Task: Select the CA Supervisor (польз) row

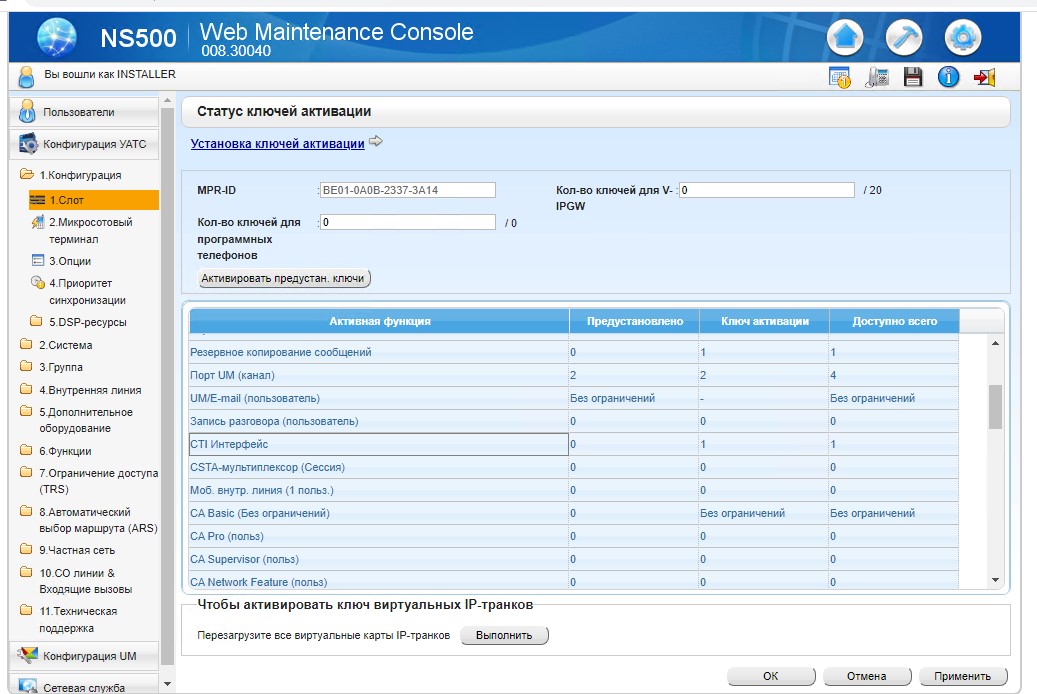Action: tap(574, 559)
